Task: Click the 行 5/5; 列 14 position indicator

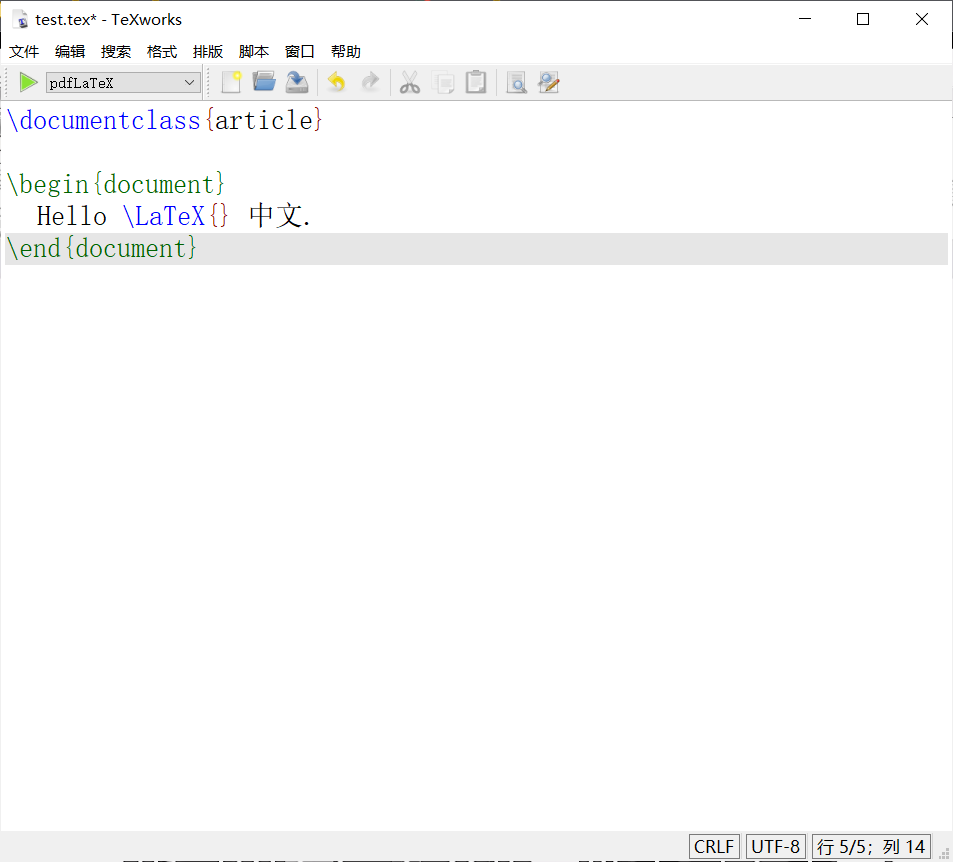Action: 871,846
